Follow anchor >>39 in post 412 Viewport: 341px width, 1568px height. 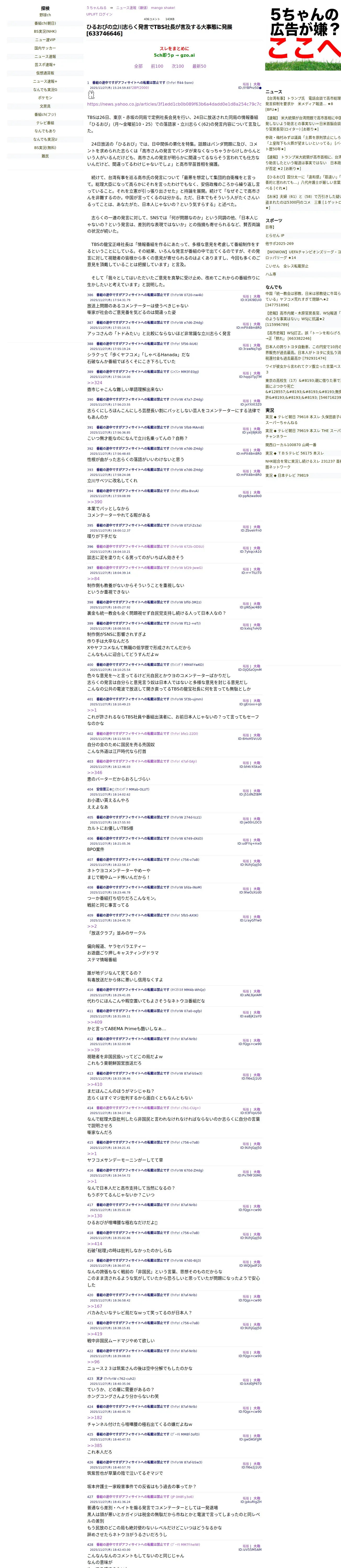coord(93,1050)
